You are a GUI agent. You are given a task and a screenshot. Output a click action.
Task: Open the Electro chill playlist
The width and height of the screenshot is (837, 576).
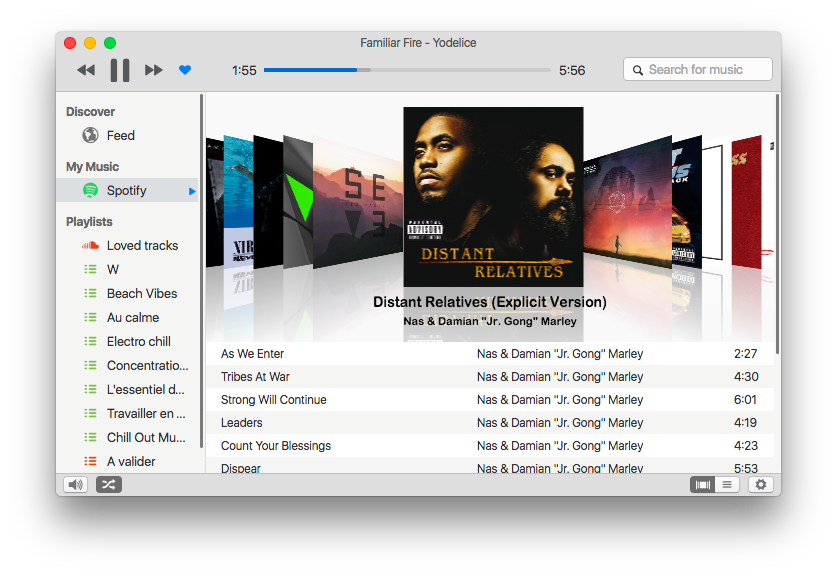(127, 342)
